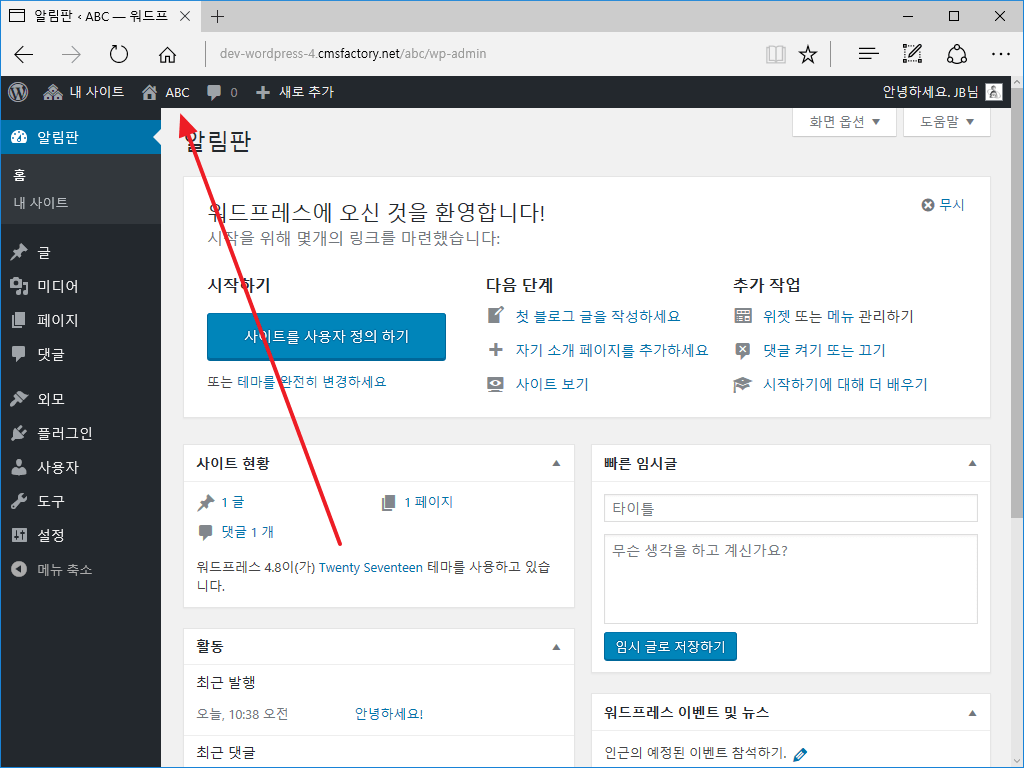Expand the 화면 옵션 dropdown

pos(844,122)
